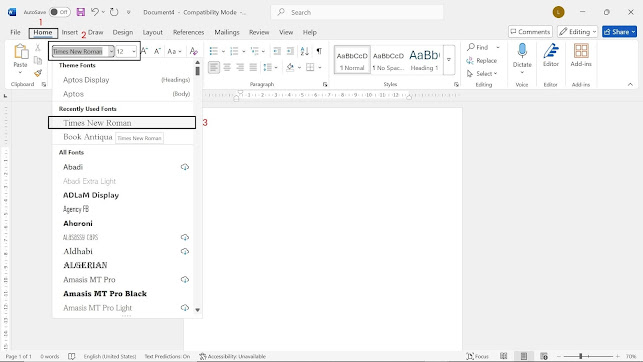Decrease paragraph indent
Viewport: 643px width, 362px height.
click(277, 51)
